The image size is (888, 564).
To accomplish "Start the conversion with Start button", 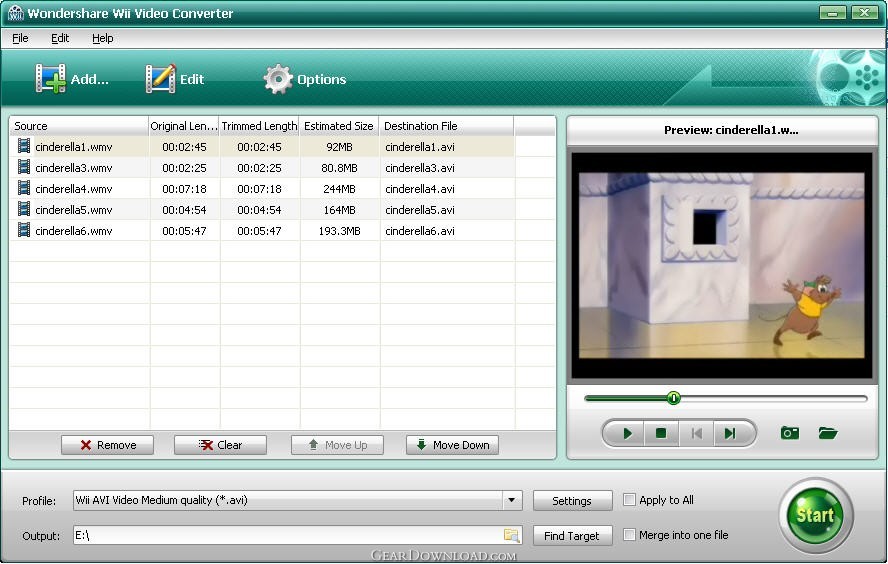I will [816, 515].
